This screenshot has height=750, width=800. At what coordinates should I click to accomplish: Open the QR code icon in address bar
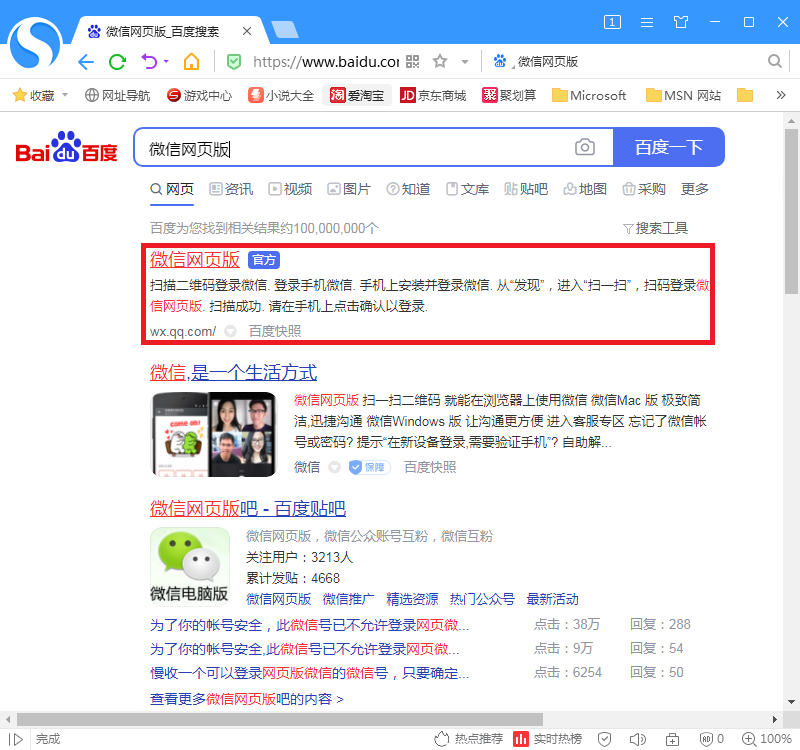pos(412,62)
